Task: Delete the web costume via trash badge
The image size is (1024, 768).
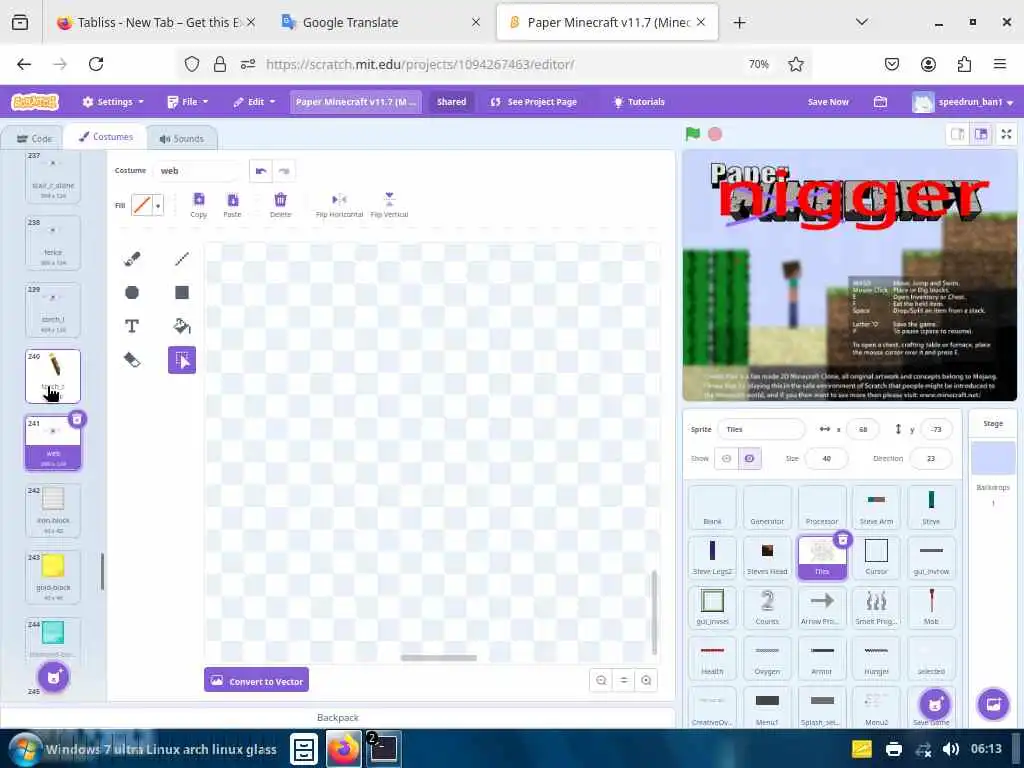Action: click(x=77, y=419)
